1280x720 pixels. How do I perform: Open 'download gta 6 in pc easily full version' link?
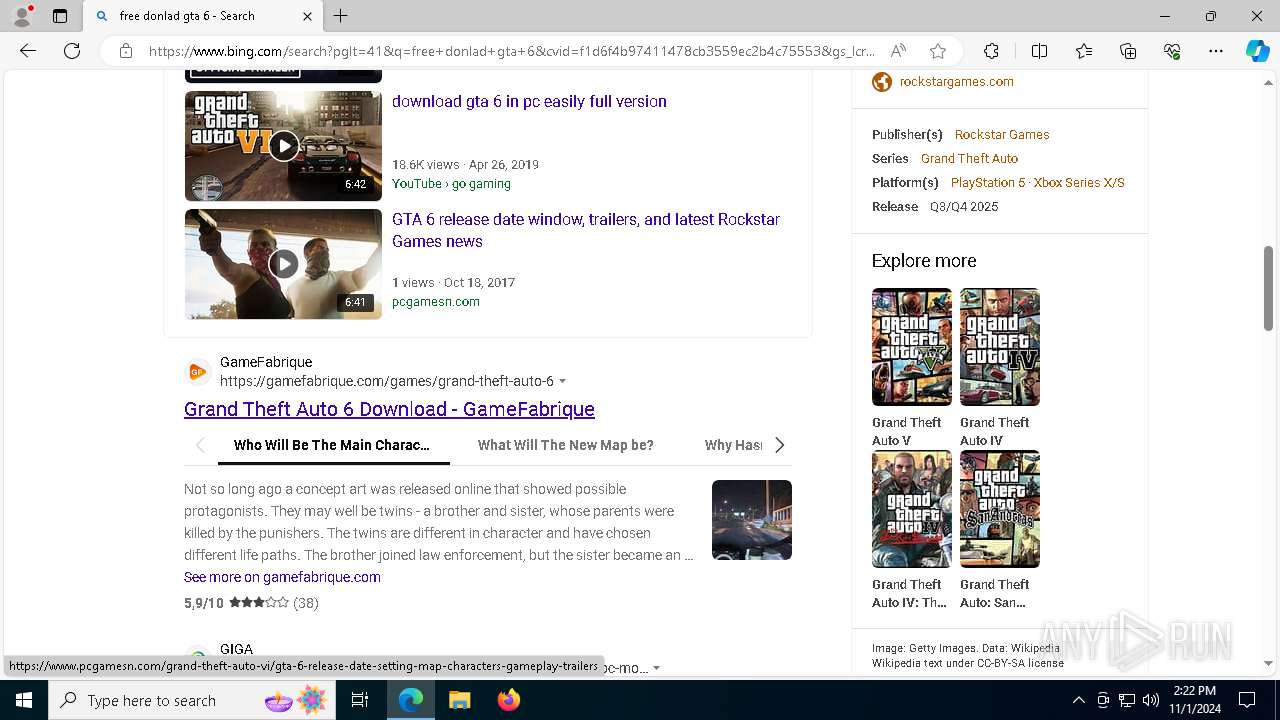pyautogui.click(x=529, y=101)
